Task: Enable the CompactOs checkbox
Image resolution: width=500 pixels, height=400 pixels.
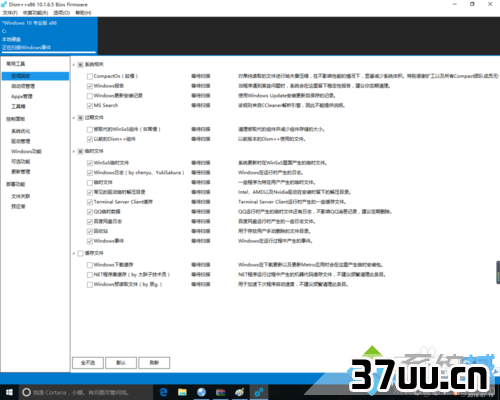Action: [89, 76]
